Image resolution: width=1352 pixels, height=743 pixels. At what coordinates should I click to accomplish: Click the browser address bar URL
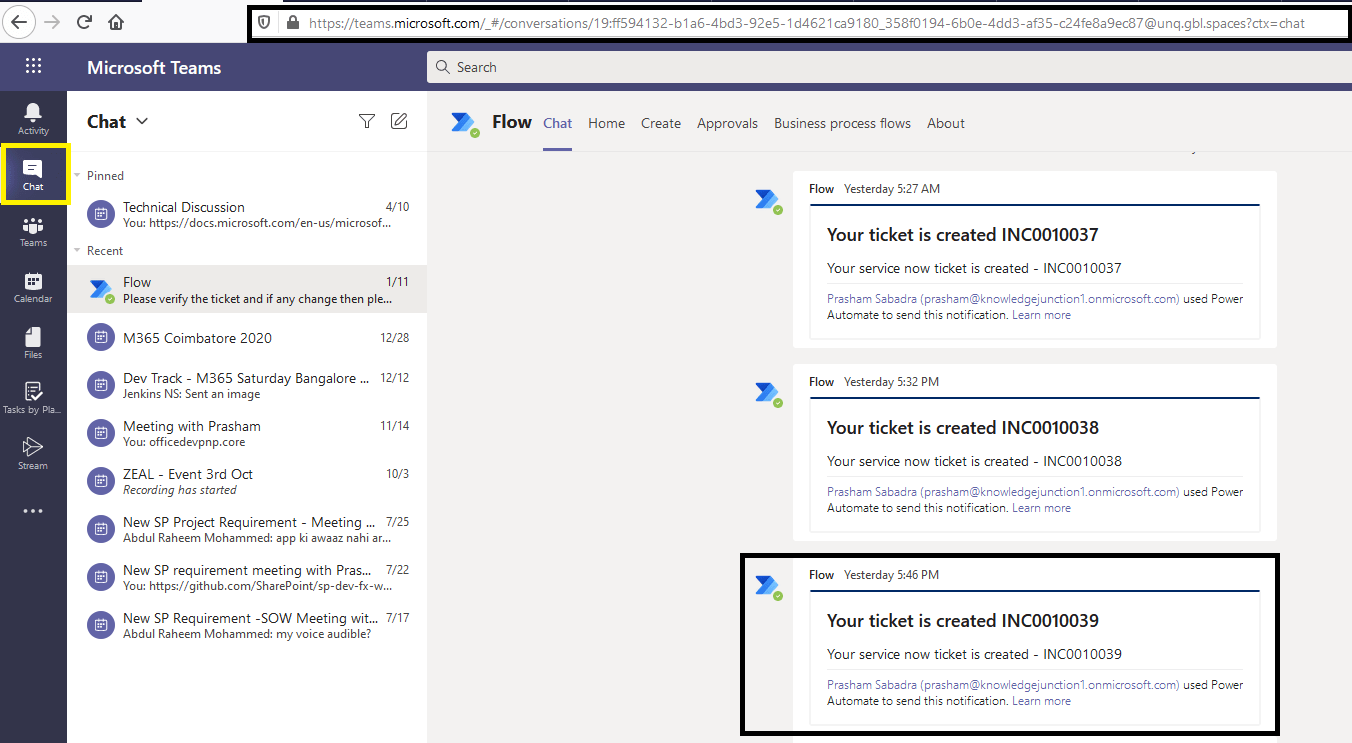[807, 23]
